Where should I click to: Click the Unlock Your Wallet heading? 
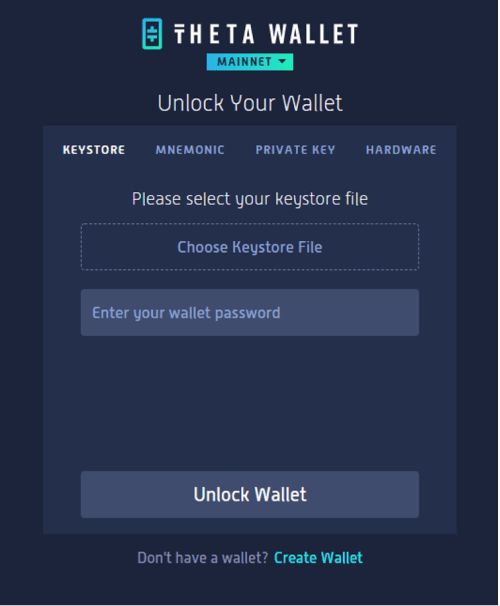pyautogui.click(x=250, y=103)
